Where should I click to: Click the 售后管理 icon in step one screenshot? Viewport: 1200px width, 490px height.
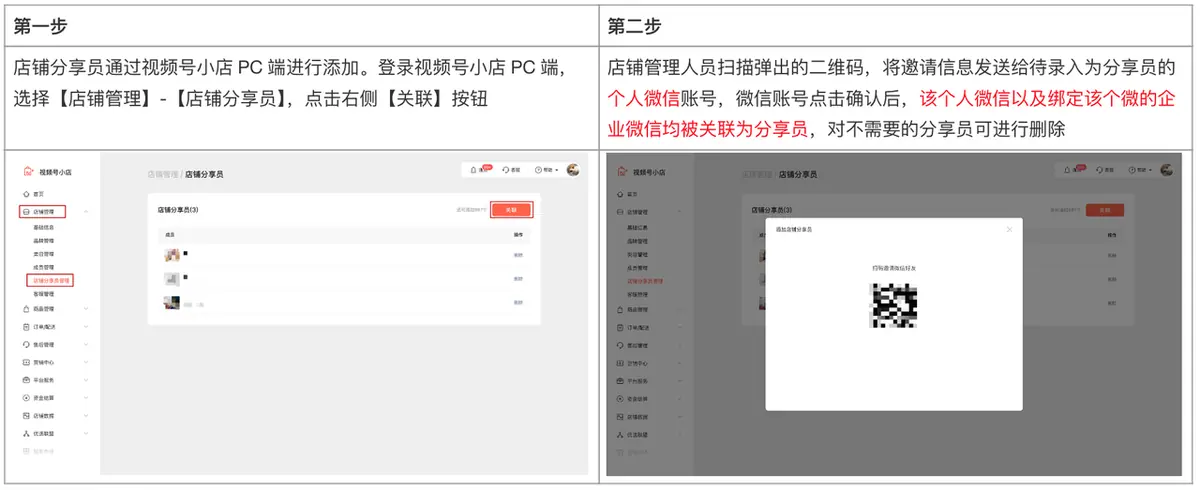click(x=25, y=344)
